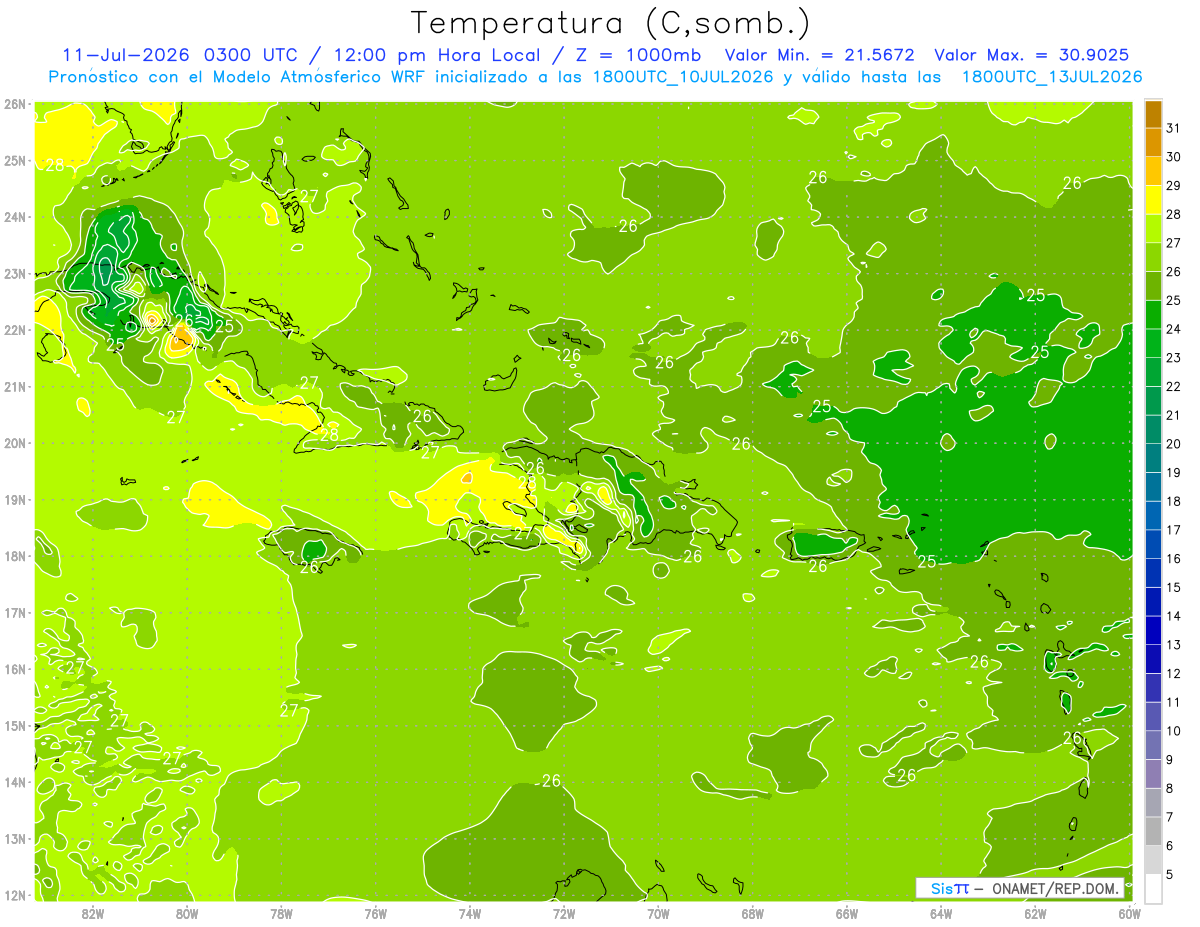Screen dimensions: 1200x927
Task: Click latitude axis label "19N"
Action: (14, 500)
